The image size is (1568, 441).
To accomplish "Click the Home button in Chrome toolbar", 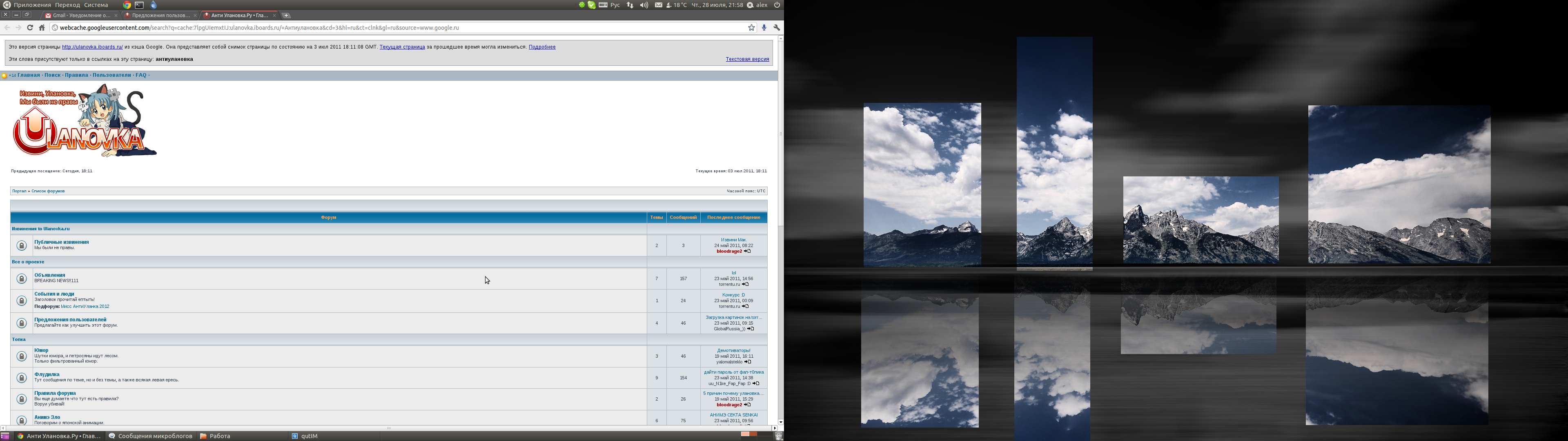I will tap(42, 27).
